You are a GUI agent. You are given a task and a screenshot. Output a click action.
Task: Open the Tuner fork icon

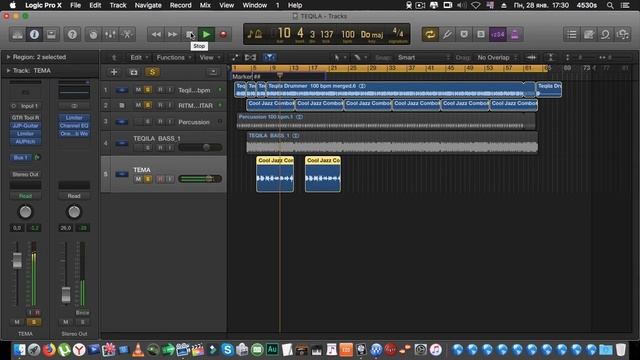[447, 35]
